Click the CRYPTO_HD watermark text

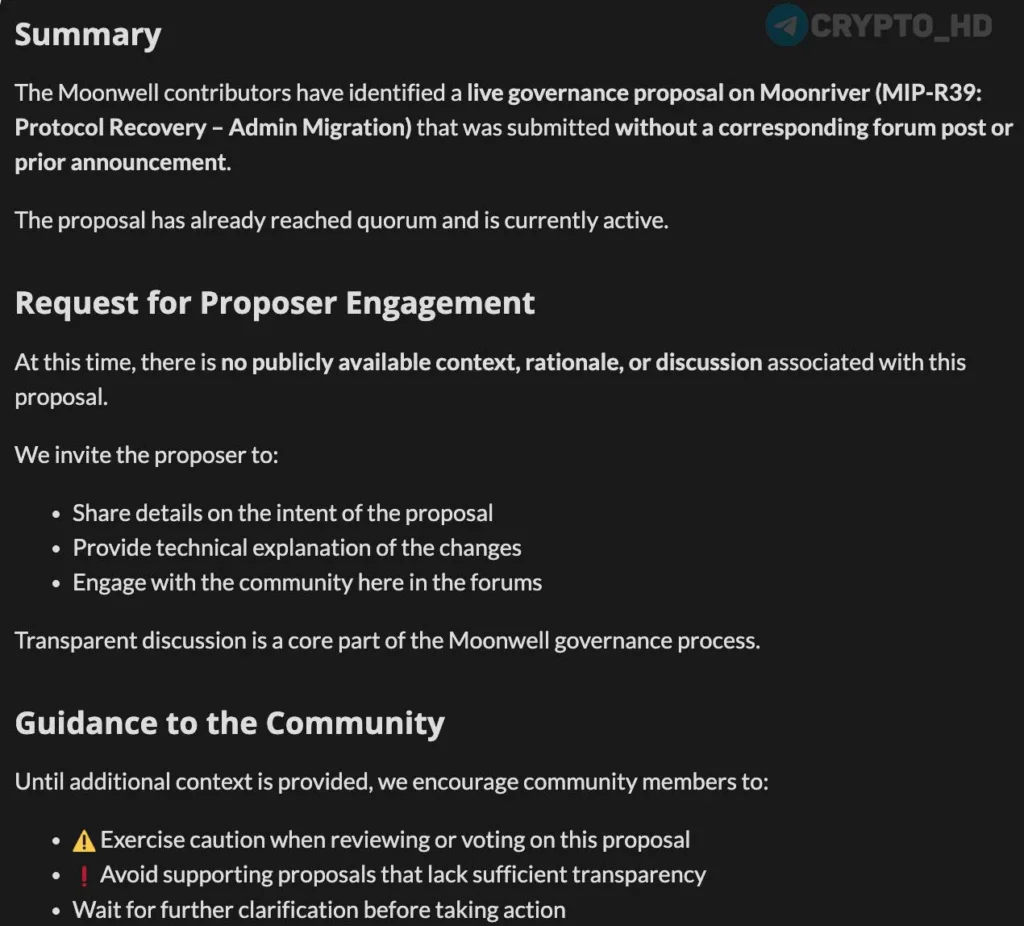(900, 26)
